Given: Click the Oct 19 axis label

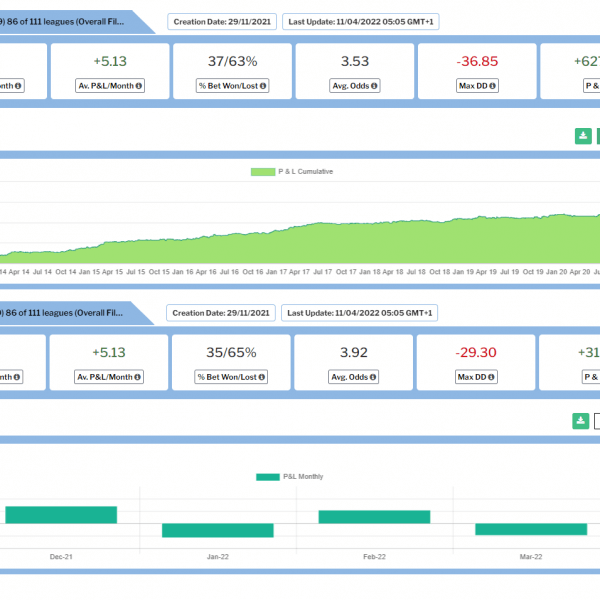Looking at the screenshot, I should pyautogui.click(x=533, y=272).
